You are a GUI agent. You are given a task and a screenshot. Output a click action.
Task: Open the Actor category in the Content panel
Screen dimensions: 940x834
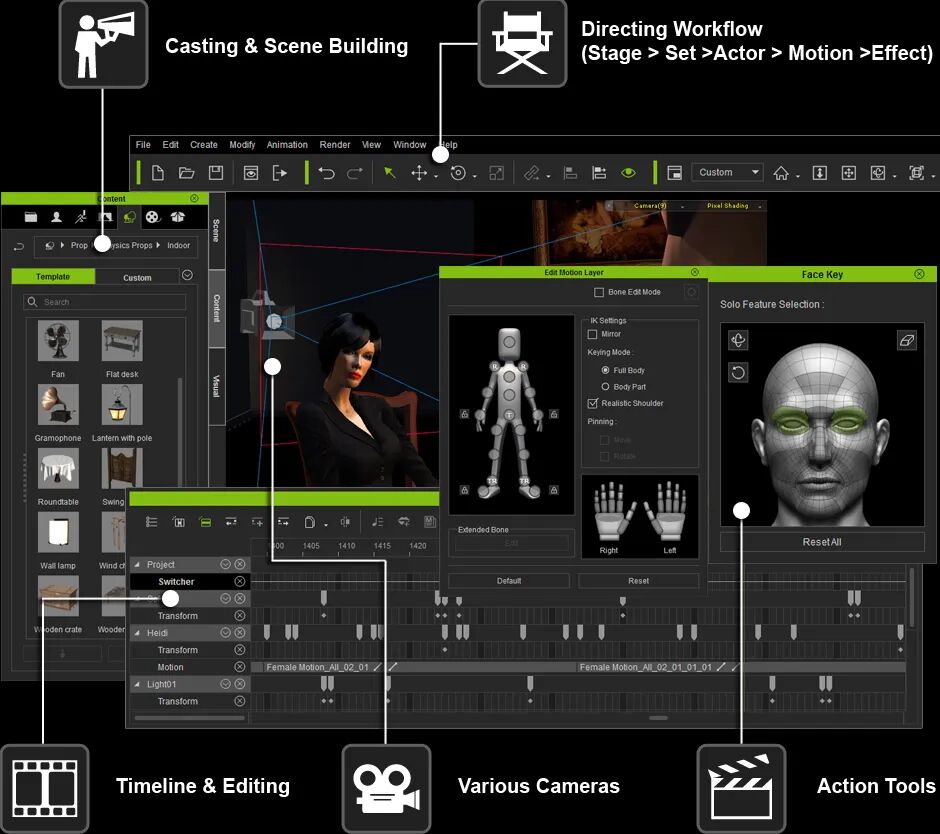pos(56,217)
